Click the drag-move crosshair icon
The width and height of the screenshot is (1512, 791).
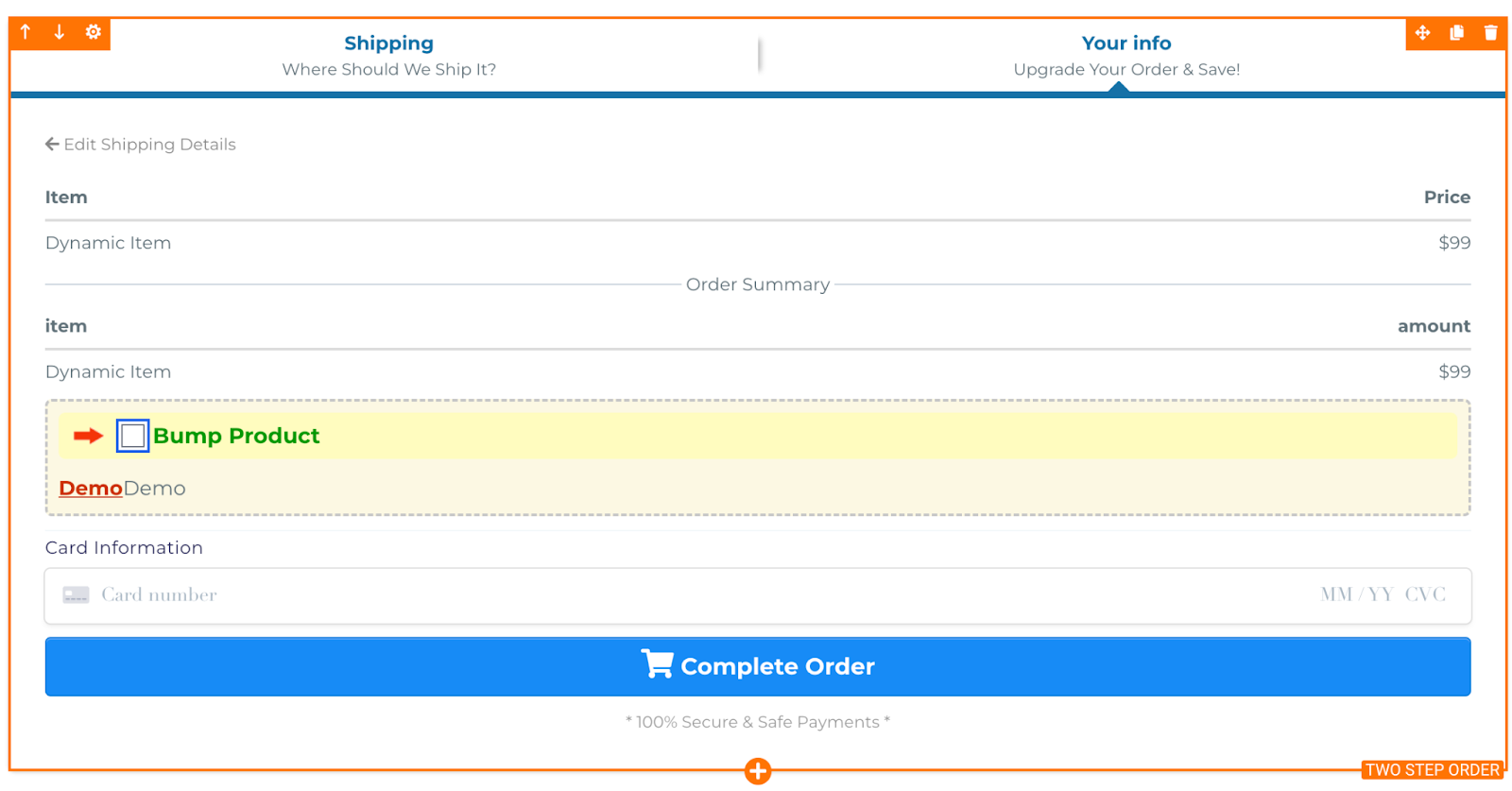click(x=1422, y=33)
